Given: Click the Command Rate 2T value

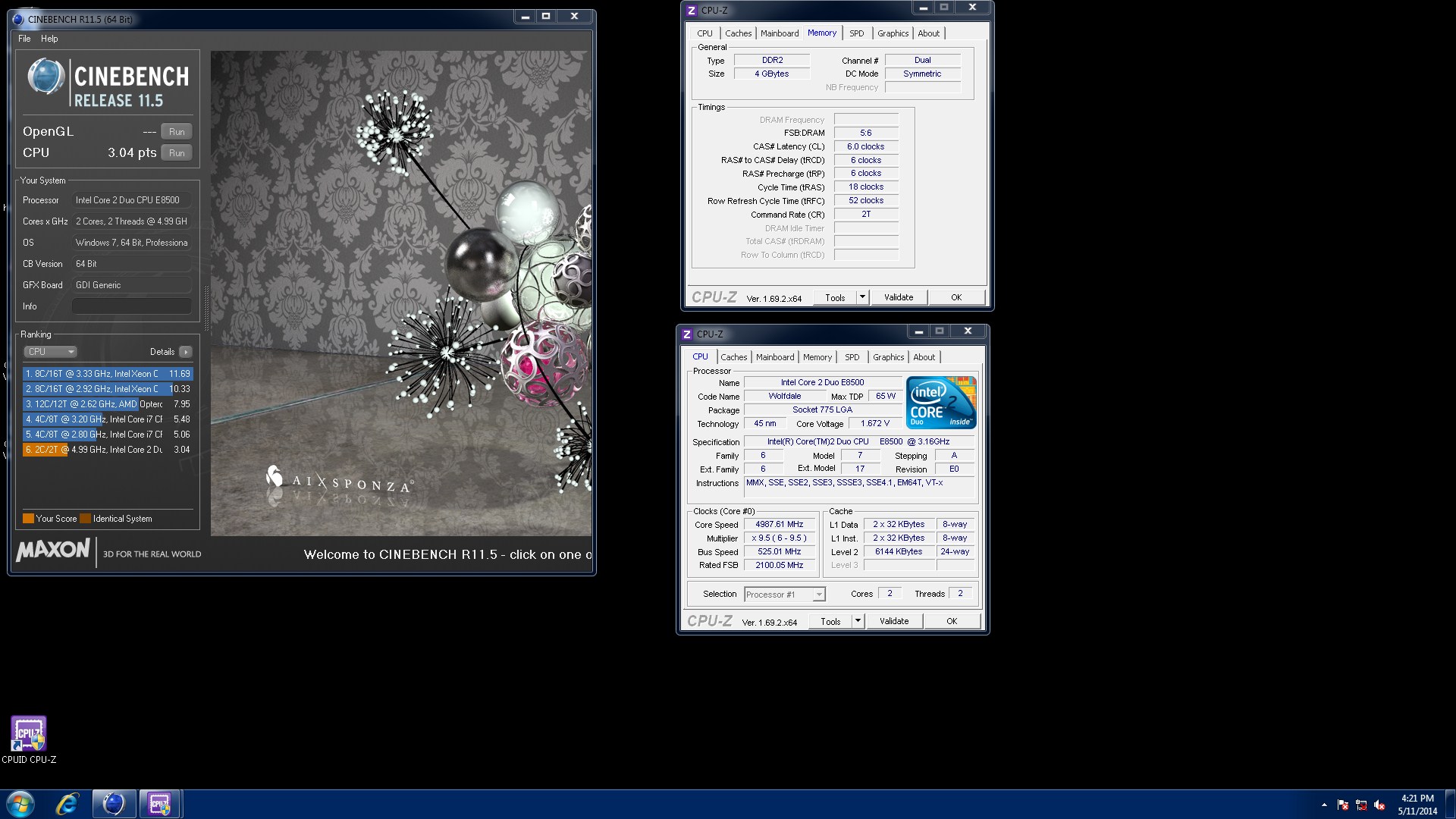Looking at the screenshot, I should click(x=866, y=215).
